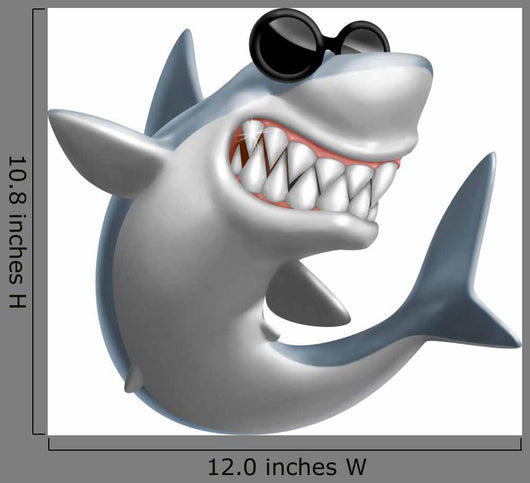The image size is (530, 483).
Task: Select the "12.0 inches W" width label
Action: 287,467
